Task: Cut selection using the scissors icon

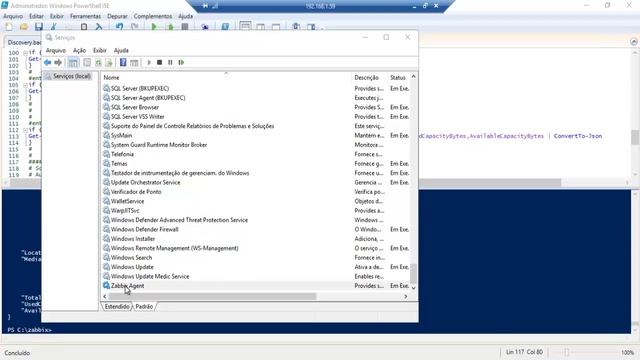Action: (x=53, y=27)
